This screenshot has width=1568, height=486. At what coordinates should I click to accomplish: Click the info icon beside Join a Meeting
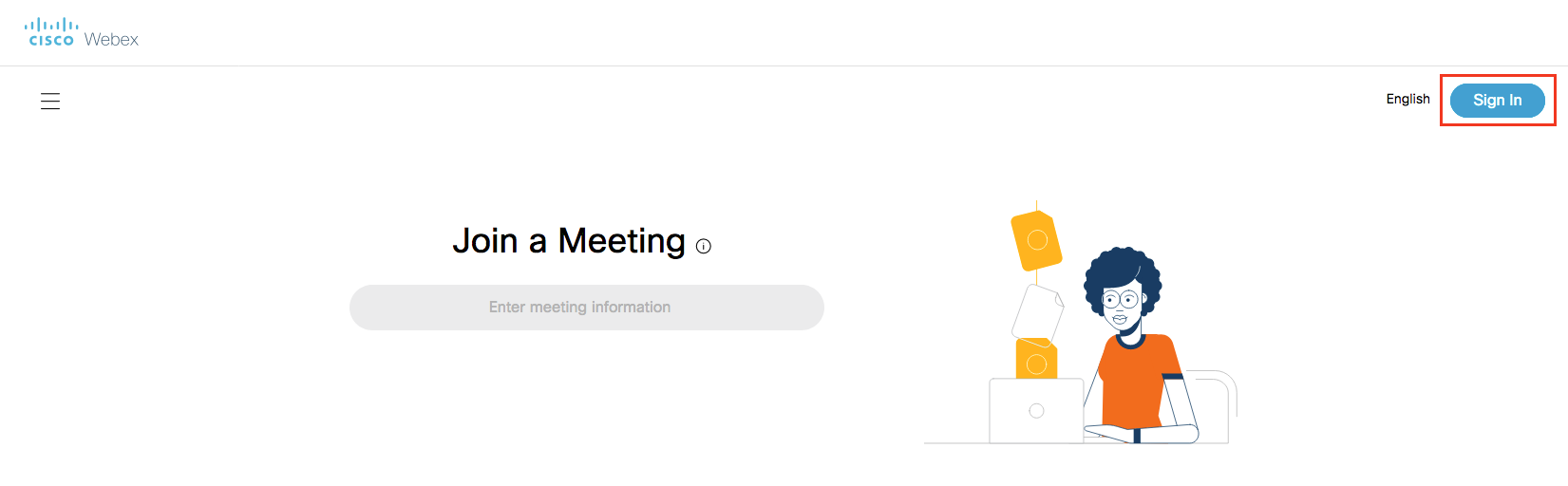704,247
